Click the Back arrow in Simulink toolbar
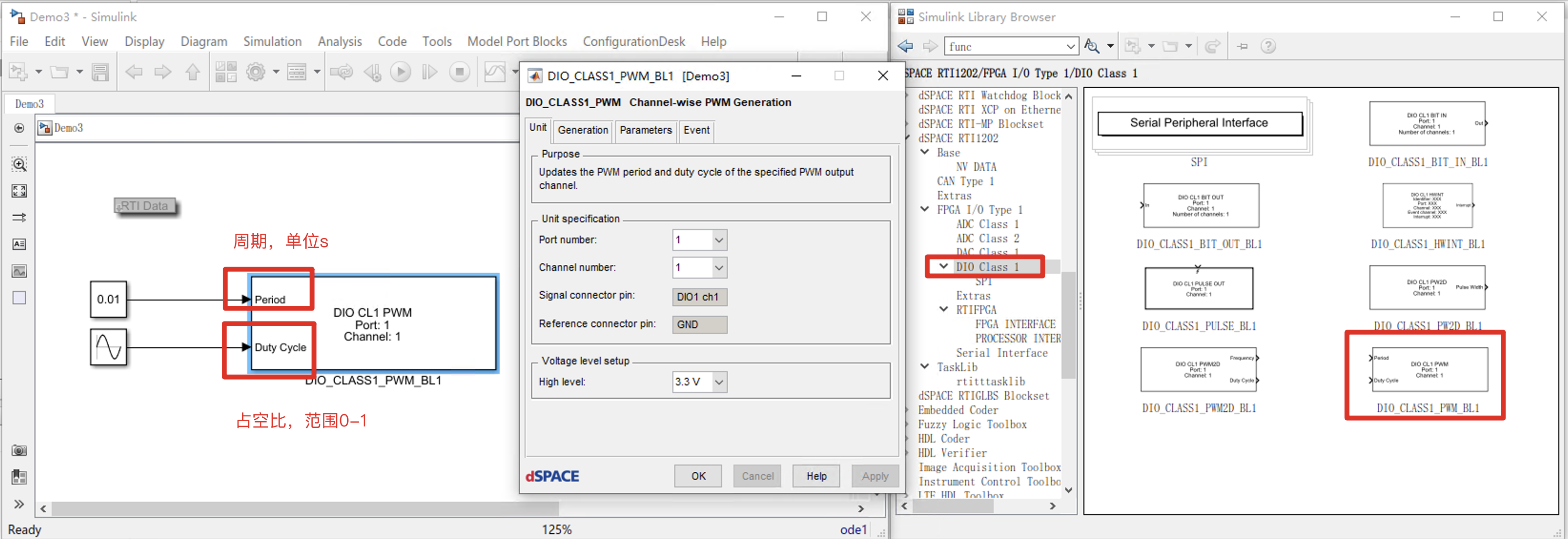This screenshot has height=539, width=1568. tap(134, 72)
